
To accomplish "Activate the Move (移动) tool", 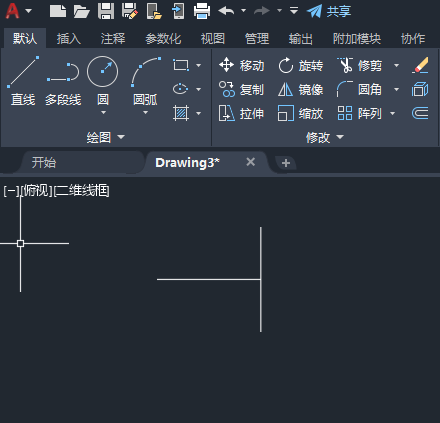I will tap(242, 65).
